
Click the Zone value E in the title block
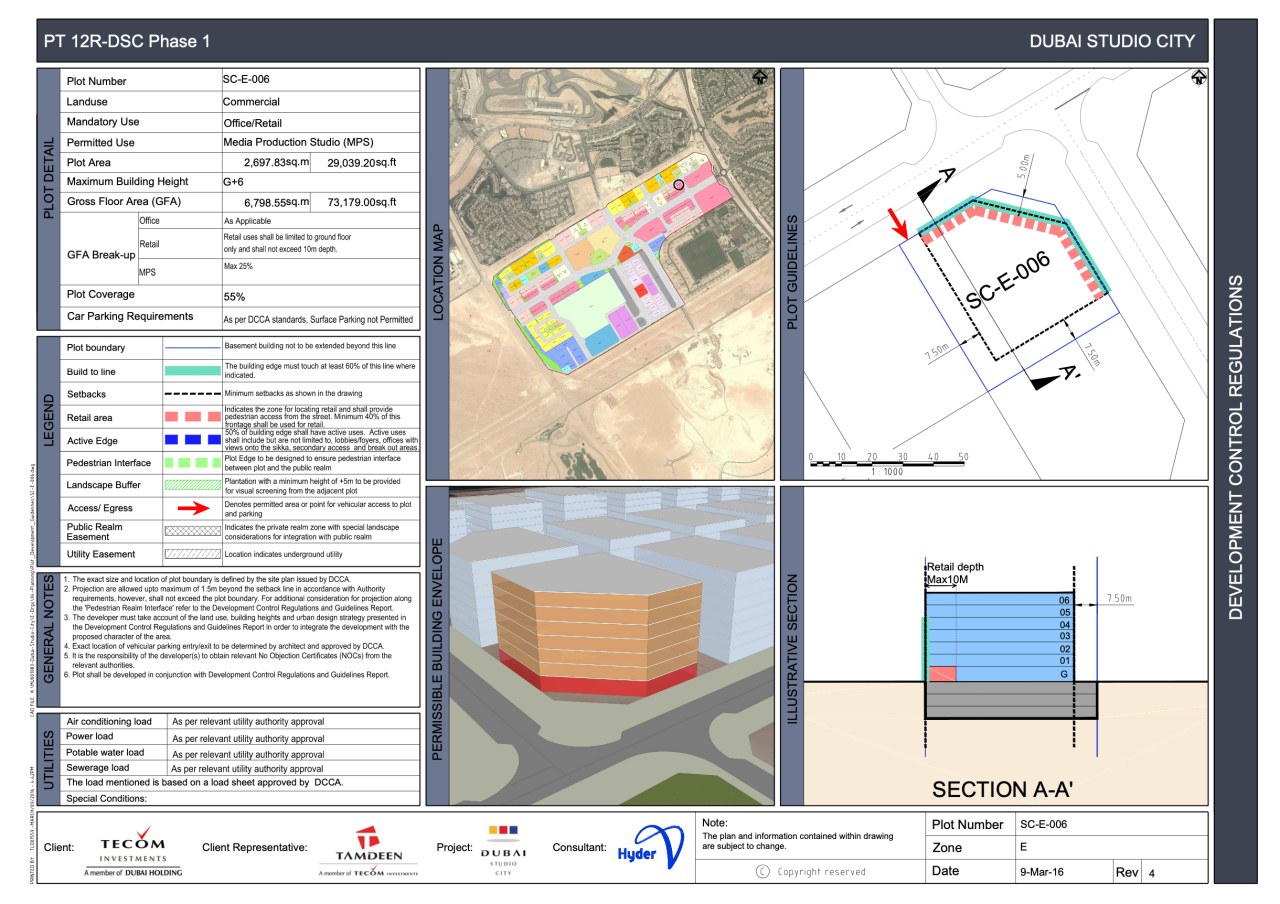point(1024,848)
